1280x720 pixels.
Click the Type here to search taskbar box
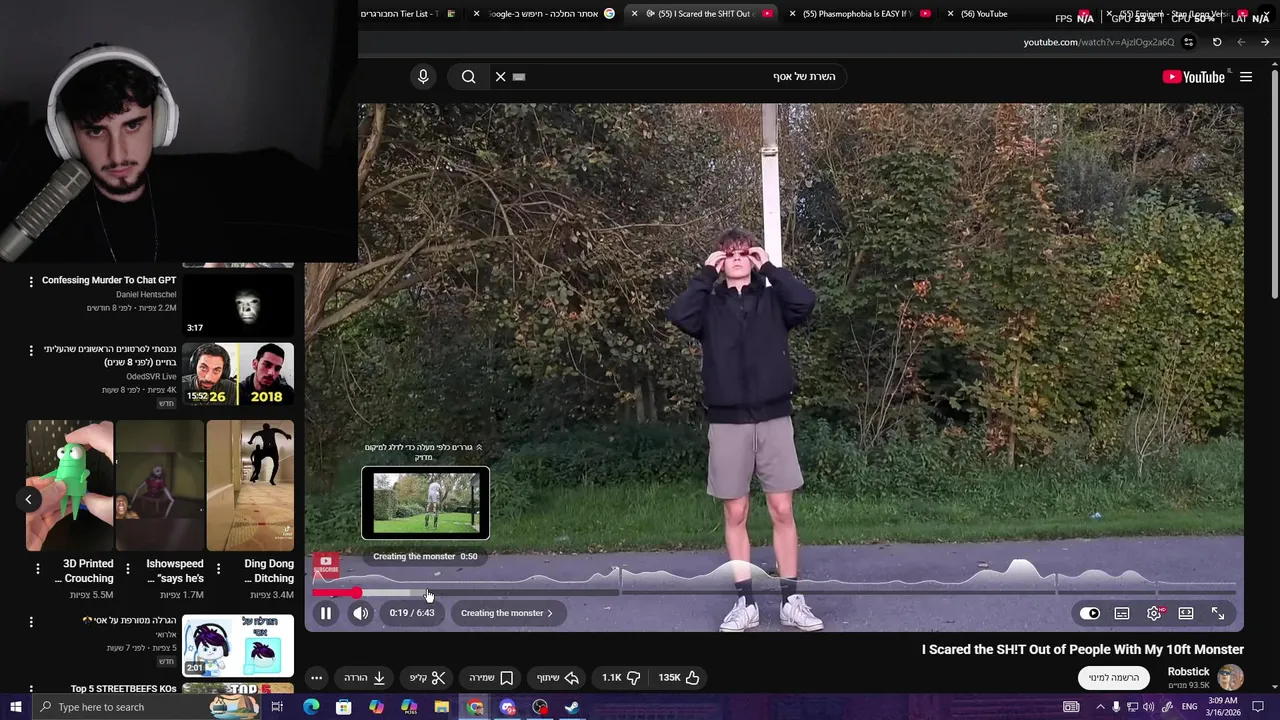145,707
